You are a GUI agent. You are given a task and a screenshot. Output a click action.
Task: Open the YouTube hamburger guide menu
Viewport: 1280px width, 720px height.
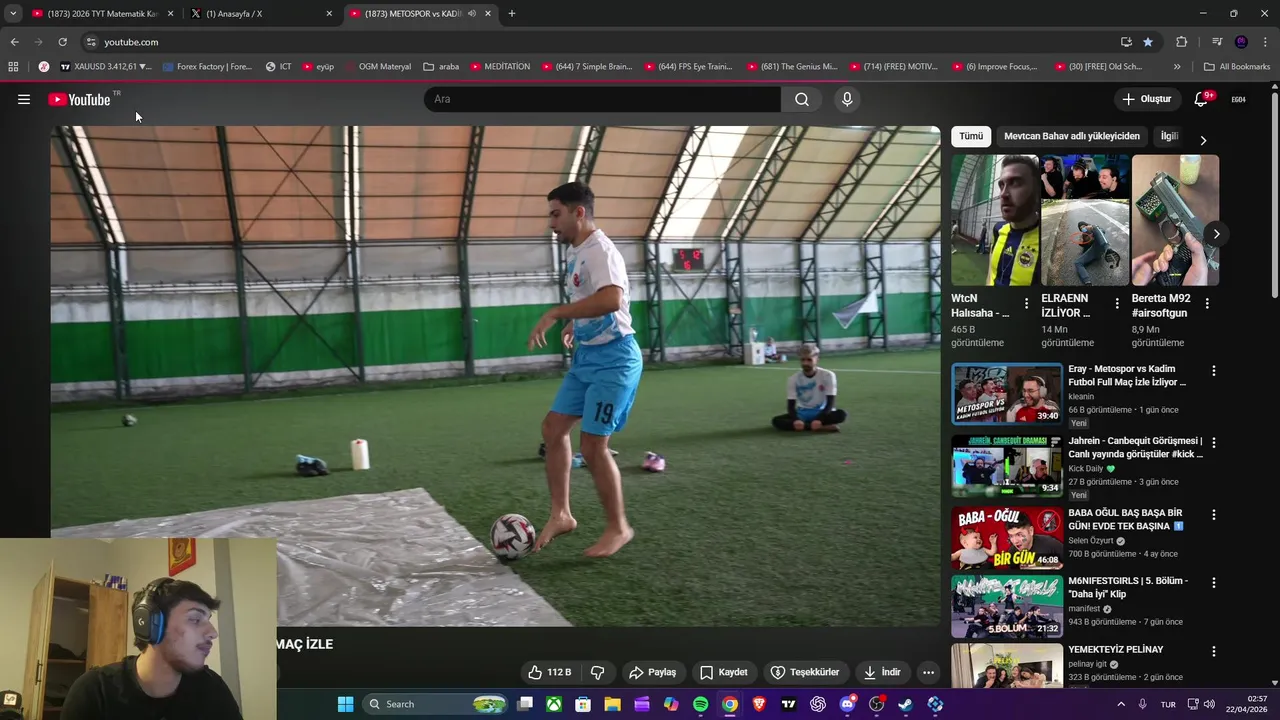click(24, 99)
